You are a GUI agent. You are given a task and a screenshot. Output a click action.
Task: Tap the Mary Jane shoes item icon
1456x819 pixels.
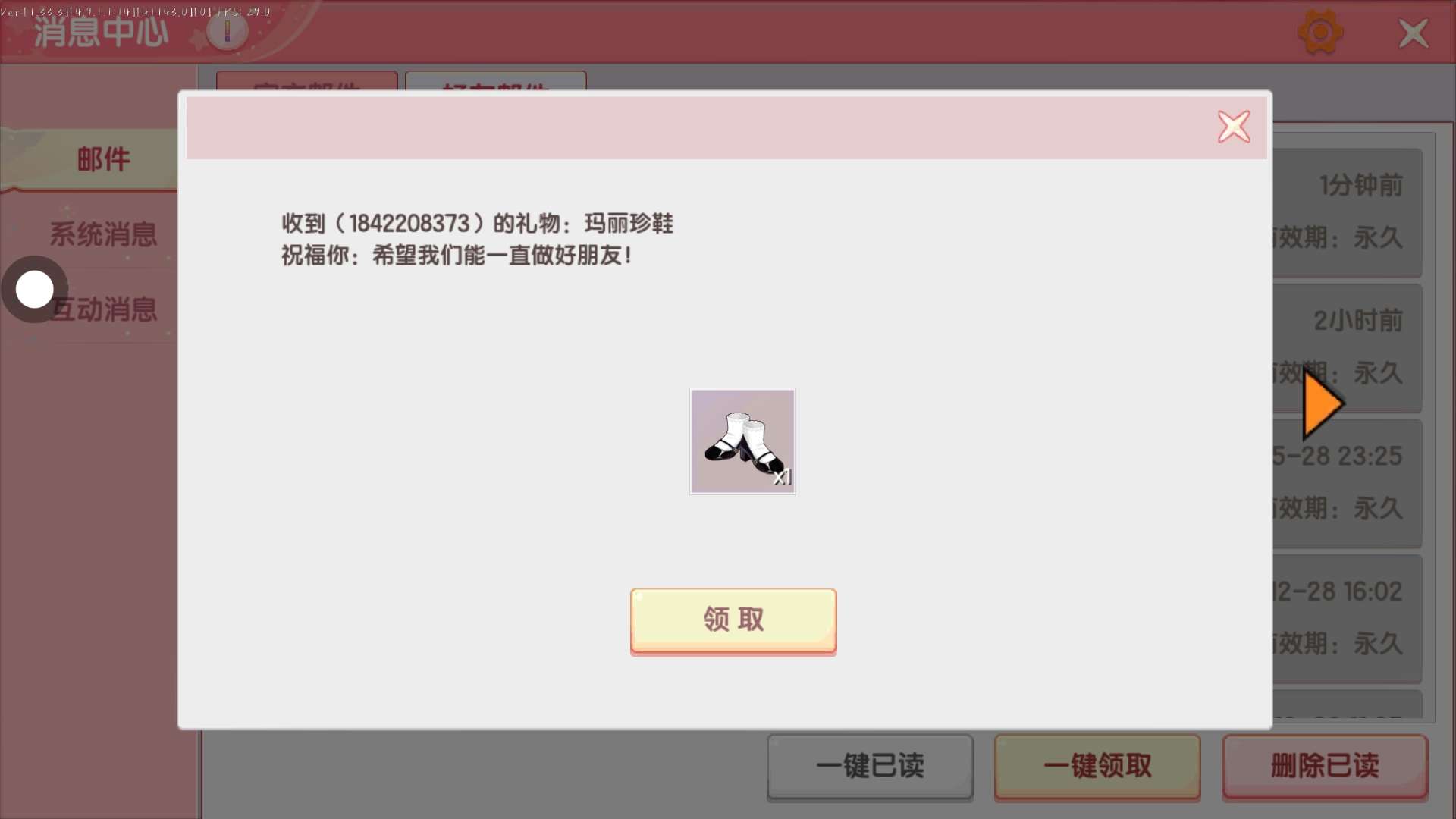742,441
